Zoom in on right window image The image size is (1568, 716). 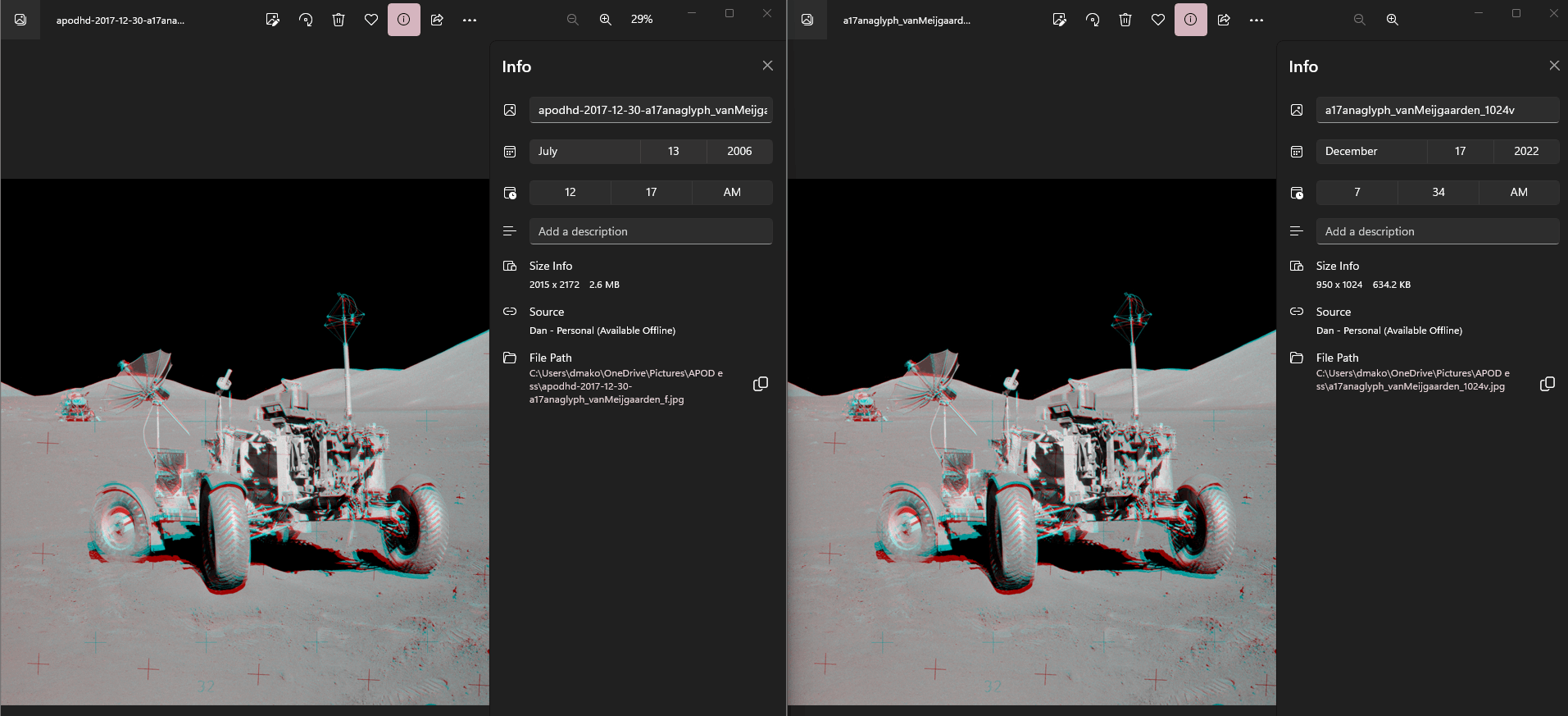tap(1393, 20)
